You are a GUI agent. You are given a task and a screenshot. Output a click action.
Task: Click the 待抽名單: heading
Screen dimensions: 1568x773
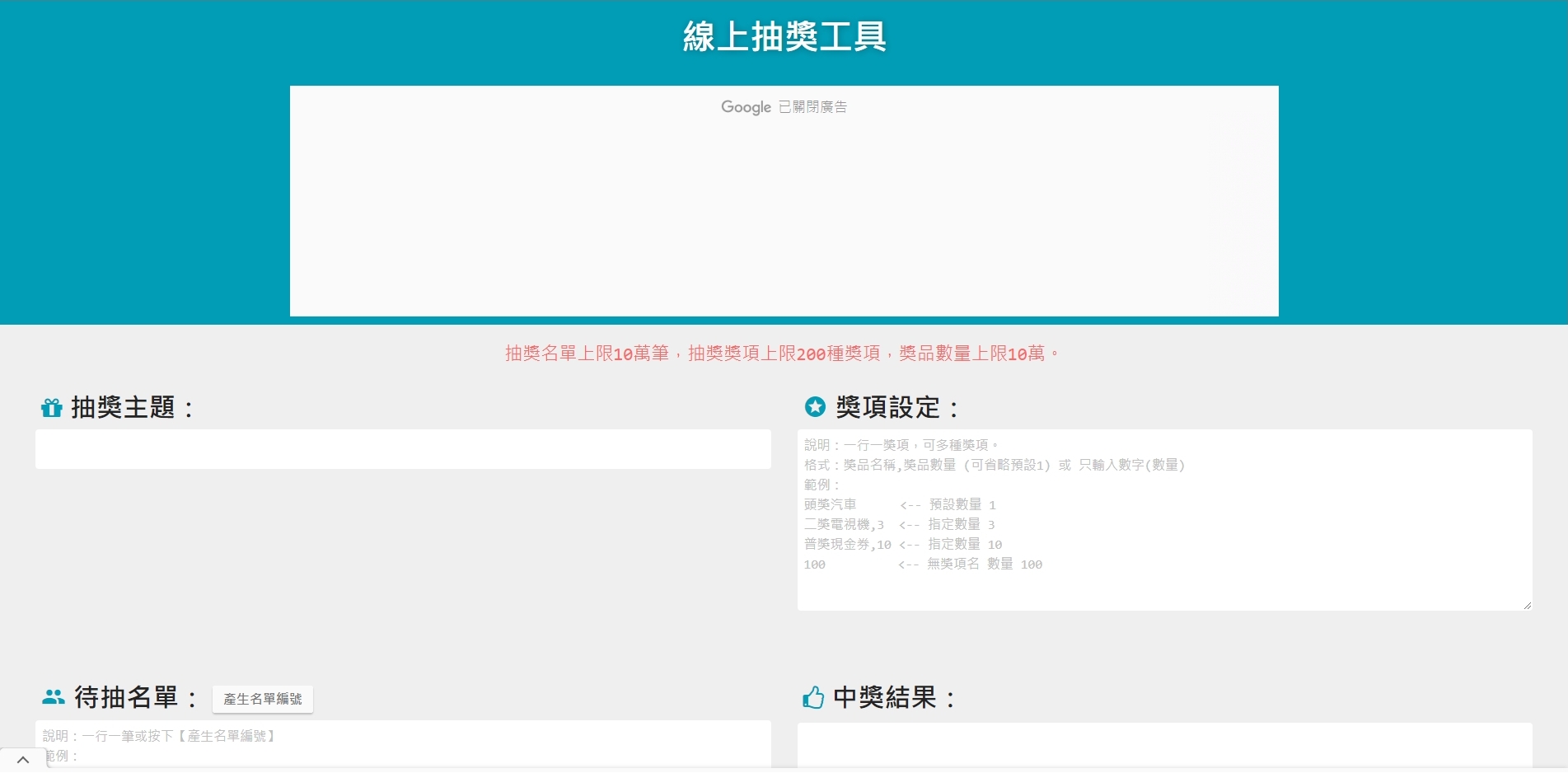(136, 697)
